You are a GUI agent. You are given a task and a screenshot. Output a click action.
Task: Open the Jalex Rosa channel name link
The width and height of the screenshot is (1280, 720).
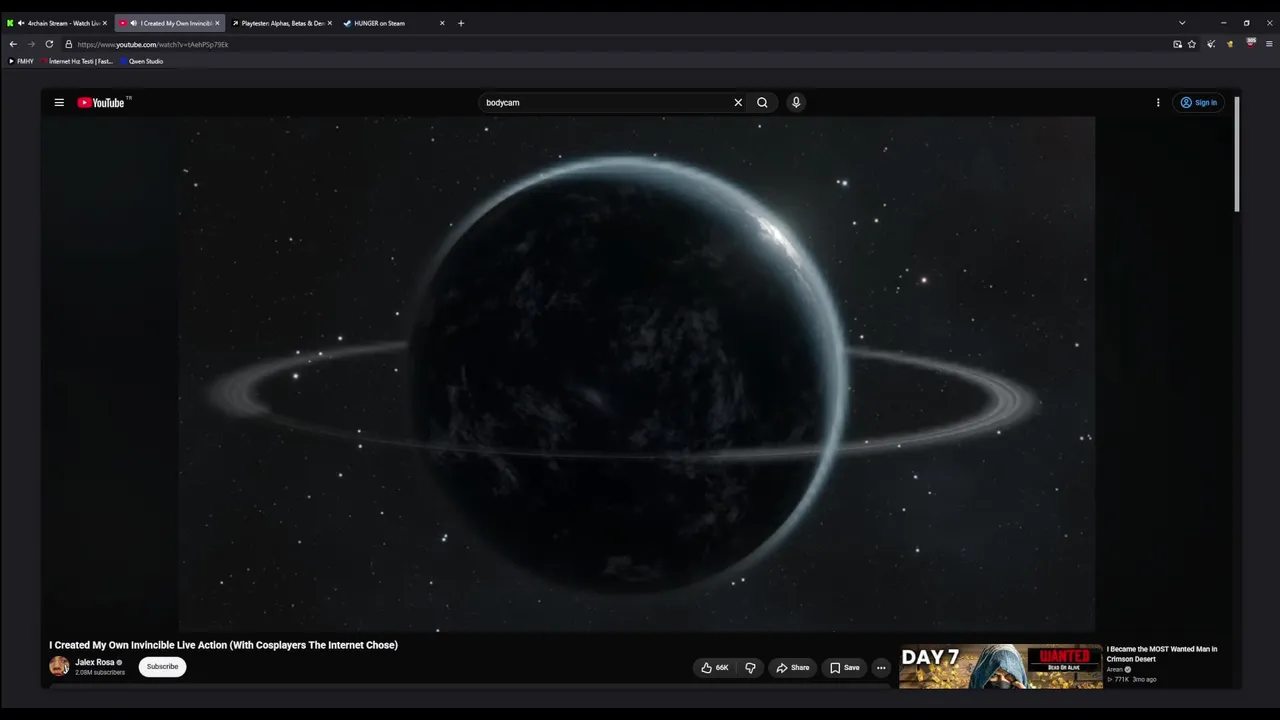point(95,662)
